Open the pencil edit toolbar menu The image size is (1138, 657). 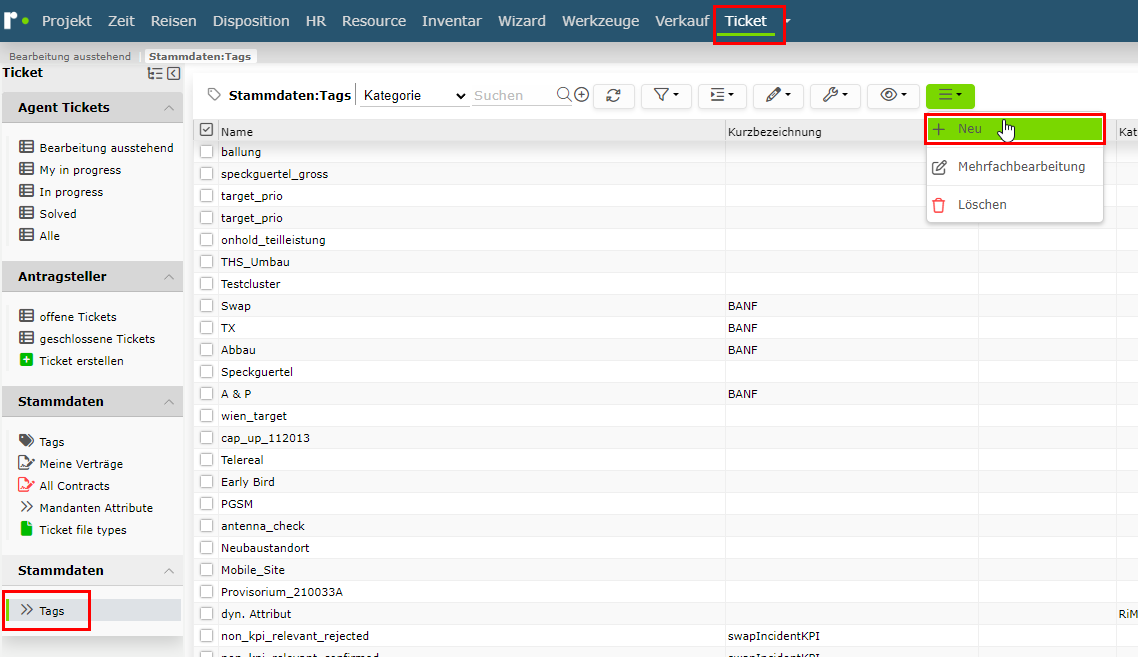tap(778, 96)
